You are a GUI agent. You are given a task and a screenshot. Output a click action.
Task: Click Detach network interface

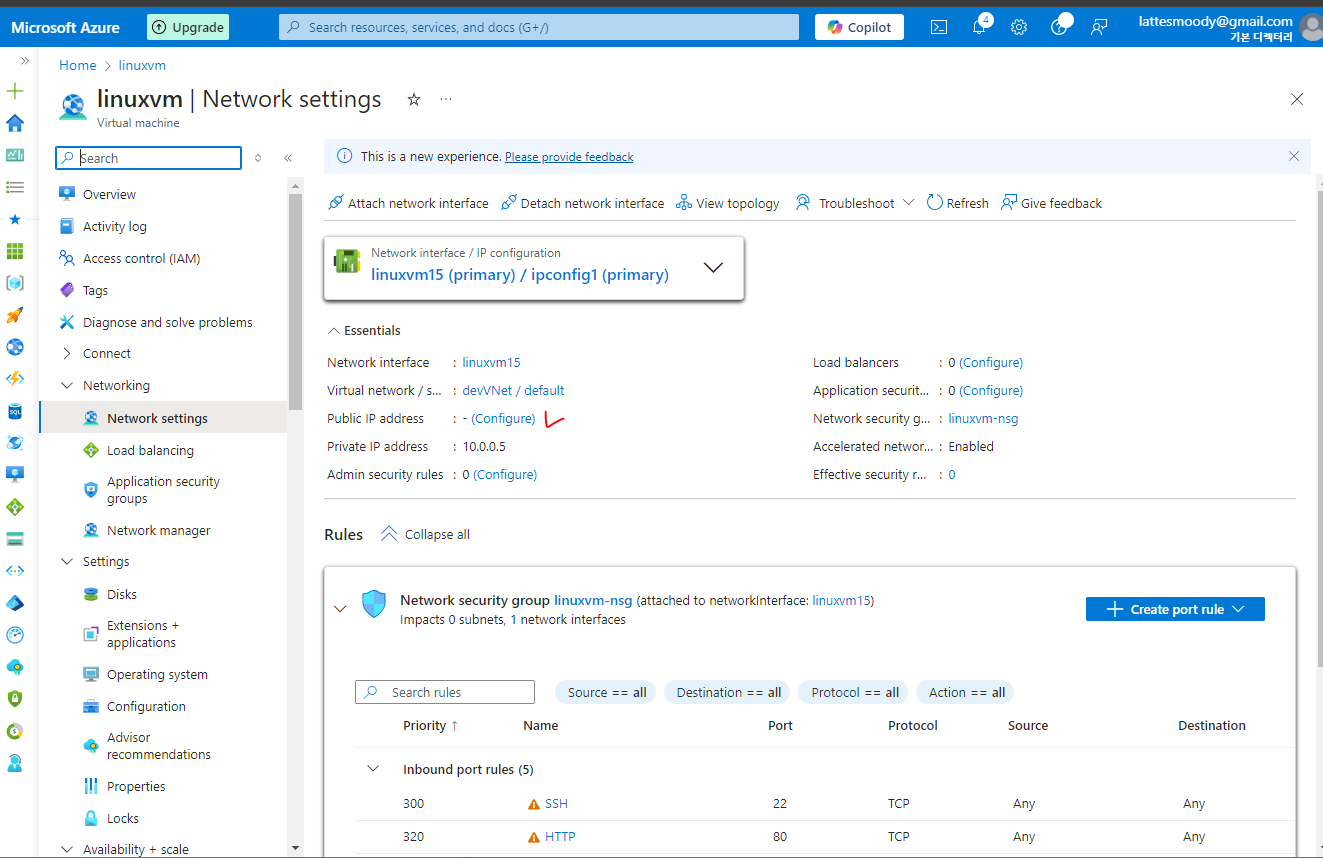tap(582, 203)
